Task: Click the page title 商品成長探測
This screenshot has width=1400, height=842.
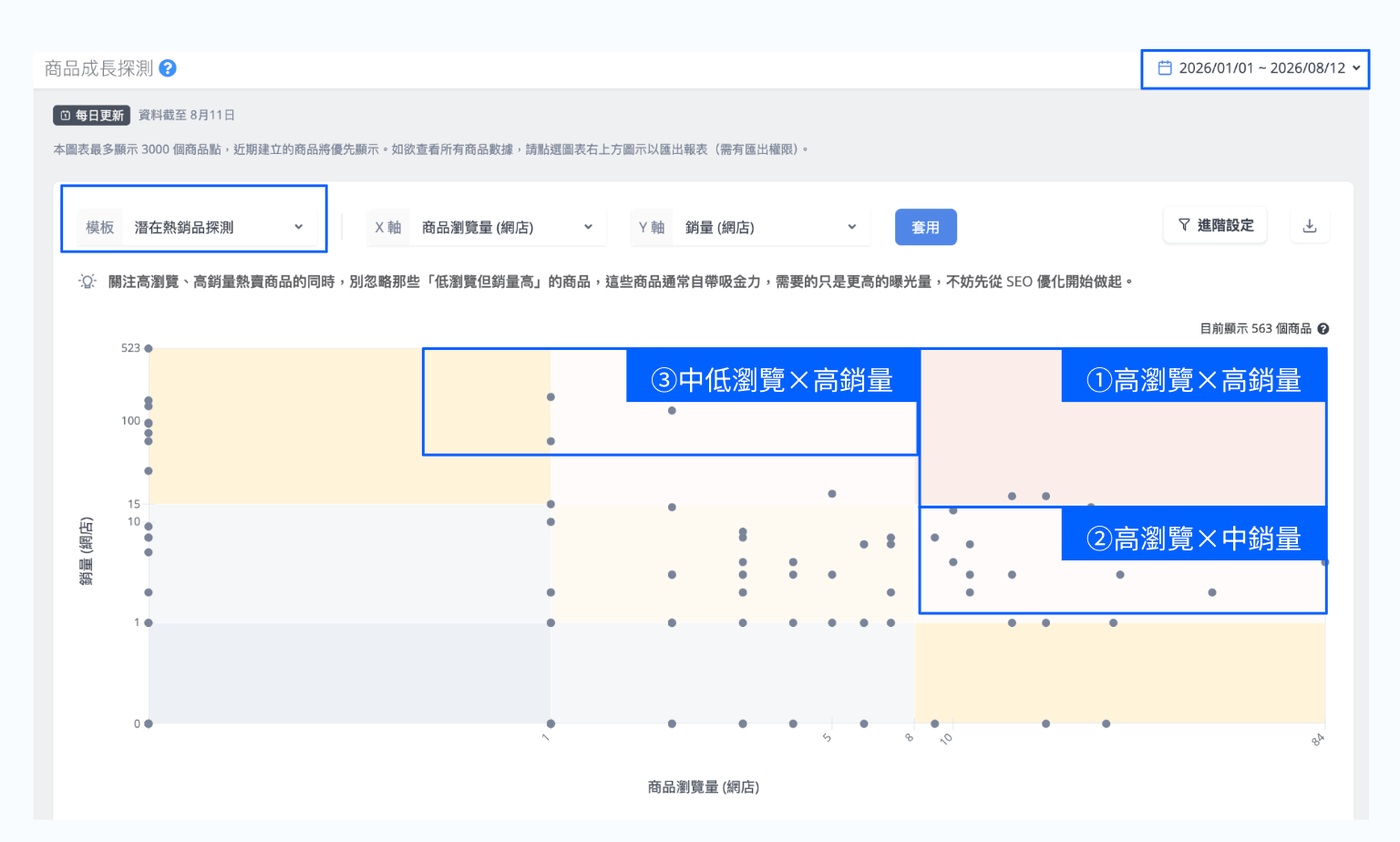Action: pyautogui.click(x=98, y=68)
